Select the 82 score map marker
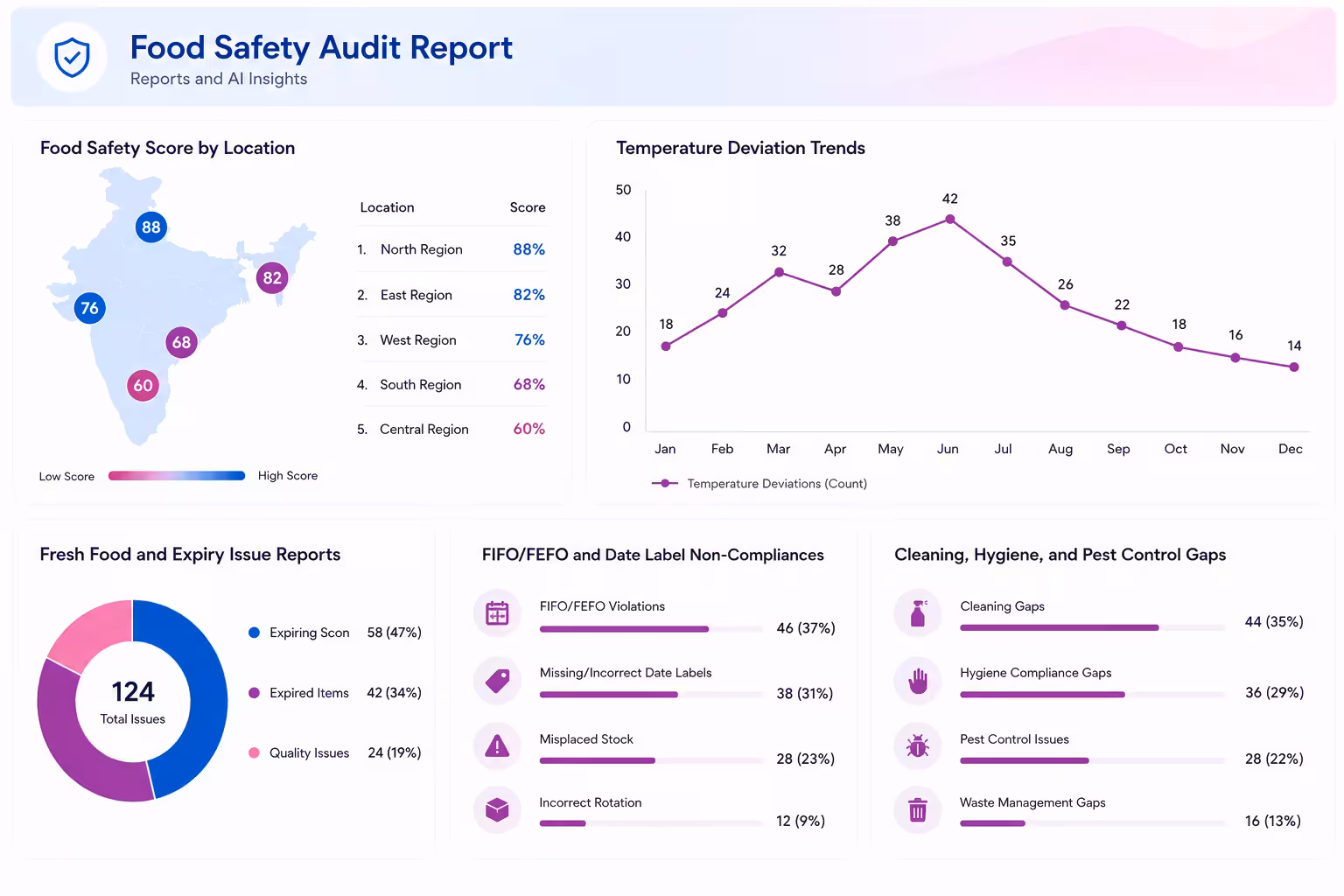This screenshot has width=1344, height=896. tap(272, 278)
